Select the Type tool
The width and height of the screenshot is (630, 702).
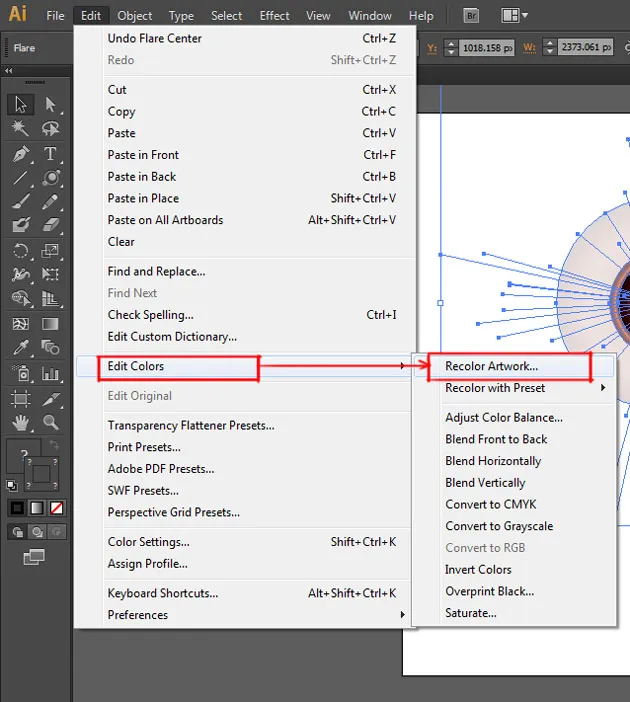click(50, 155)
